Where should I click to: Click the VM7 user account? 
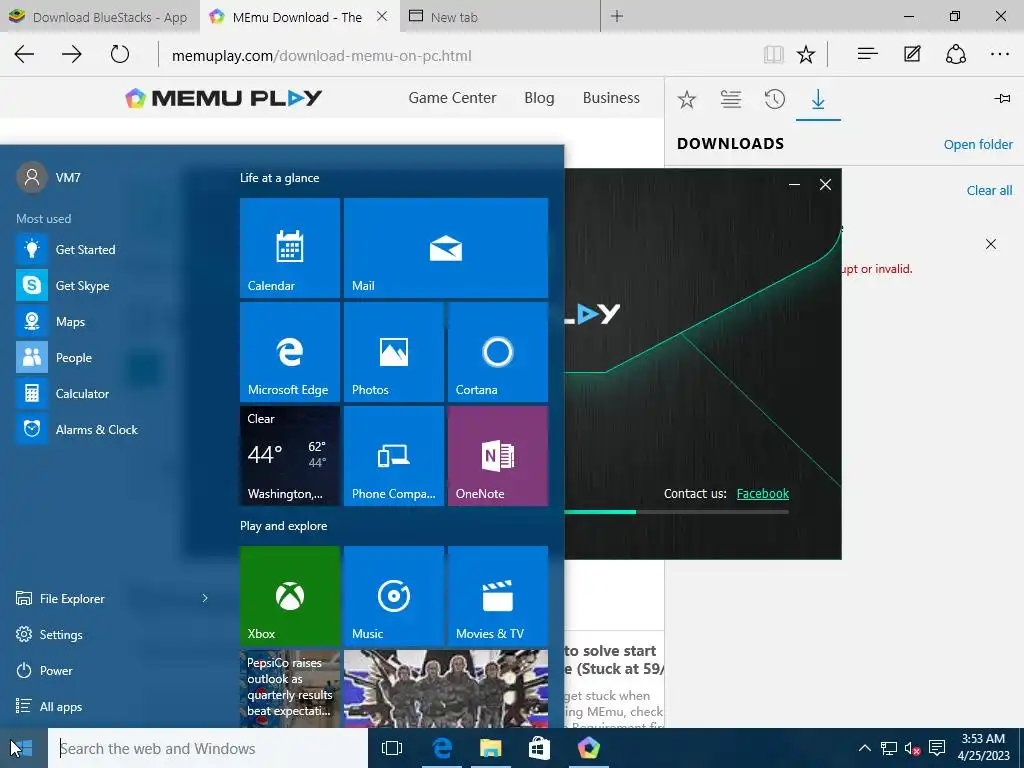[48, 178]
